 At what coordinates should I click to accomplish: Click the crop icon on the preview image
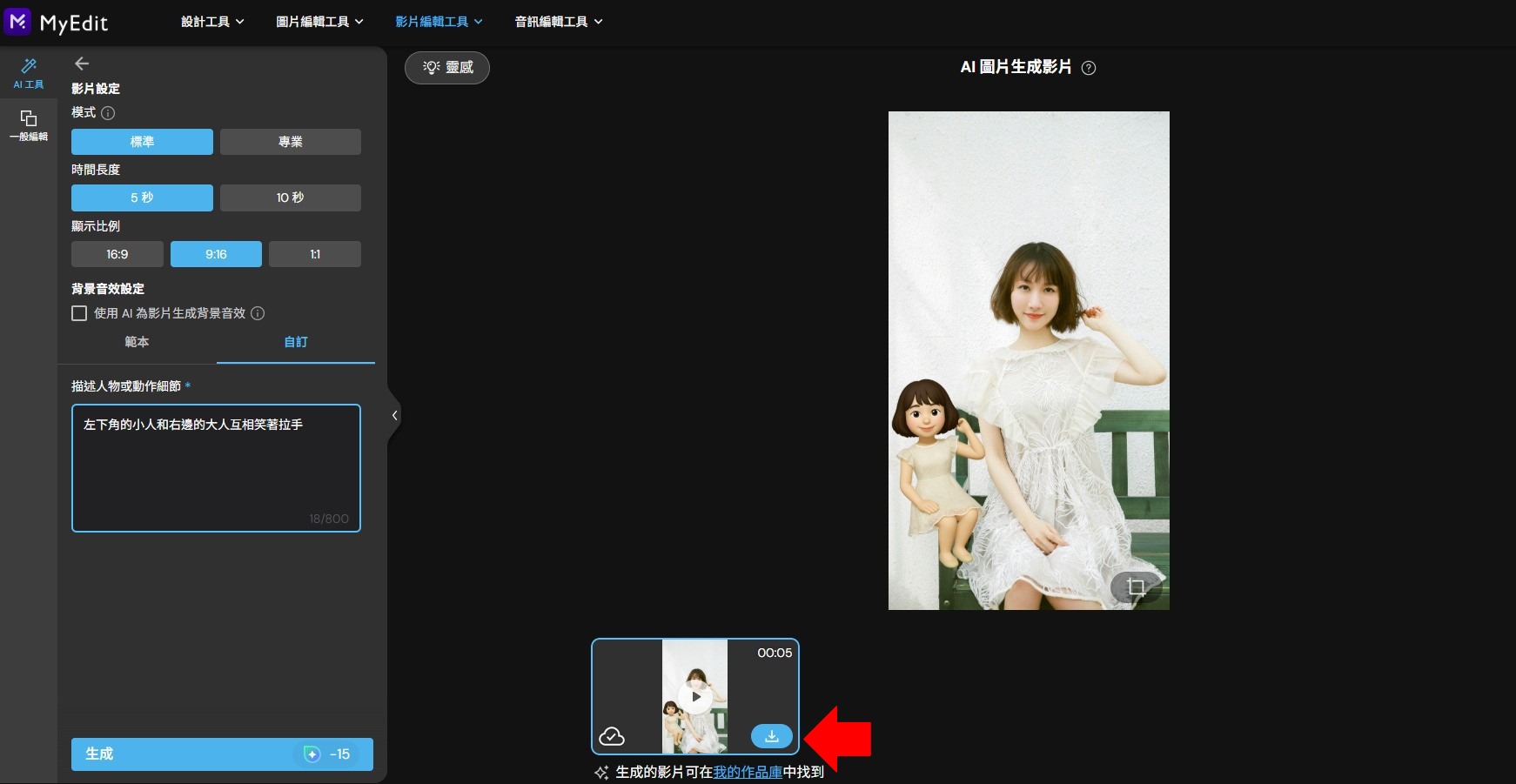pos(1137,587)
